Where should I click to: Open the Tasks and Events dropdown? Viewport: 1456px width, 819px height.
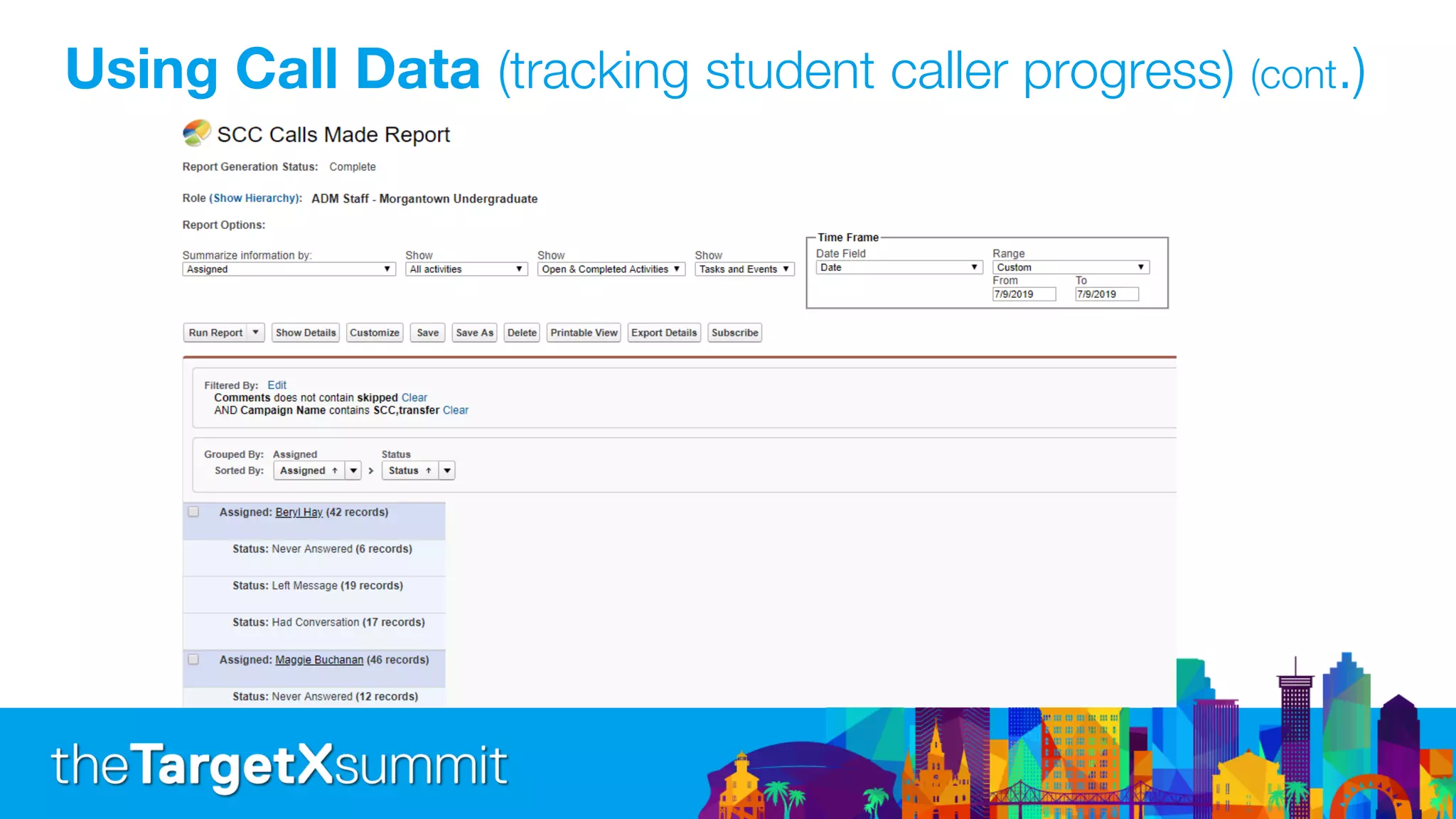click(744, 269)
